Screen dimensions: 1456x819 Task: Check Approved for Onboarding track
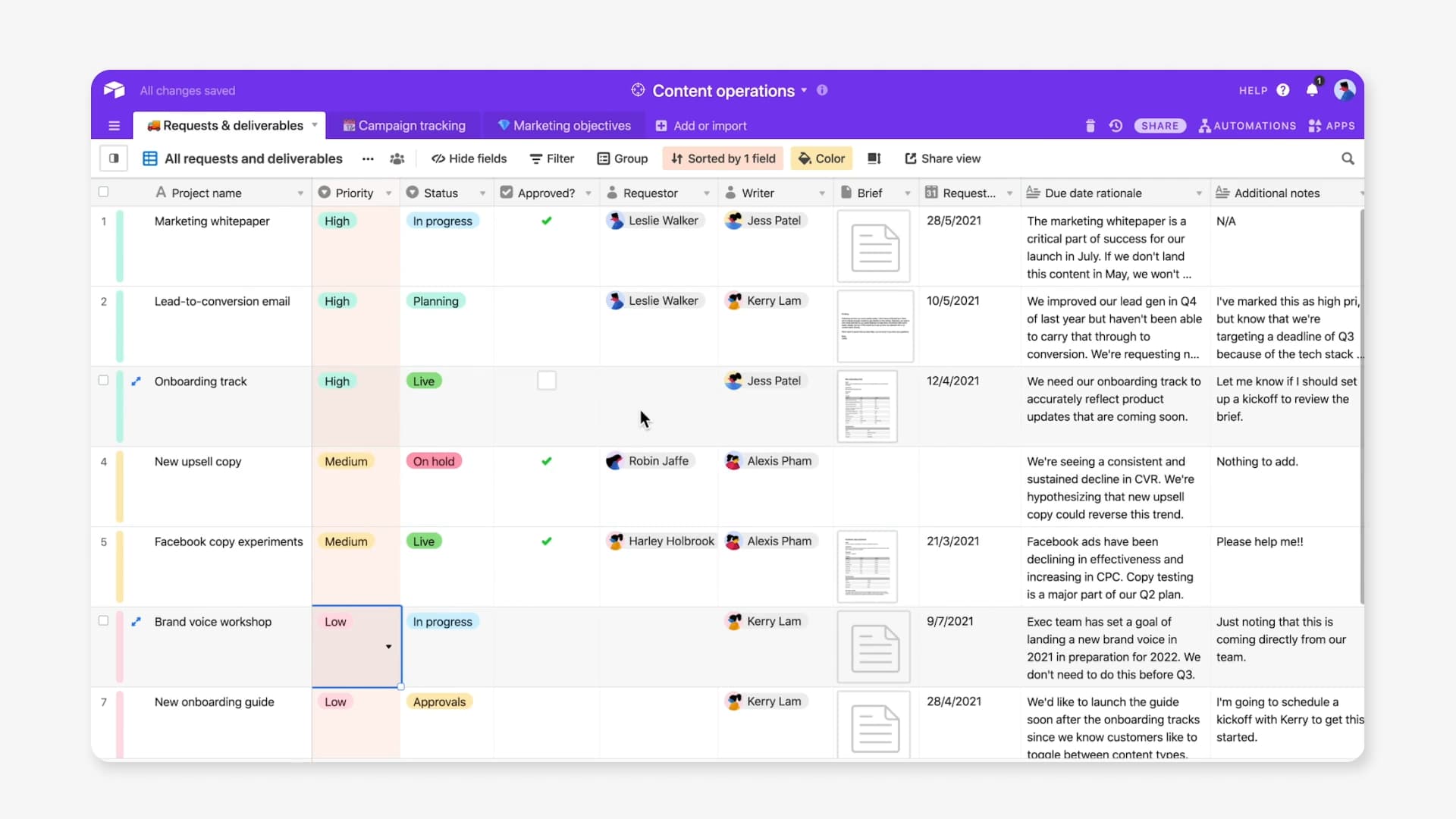click(x=547, y=381)
